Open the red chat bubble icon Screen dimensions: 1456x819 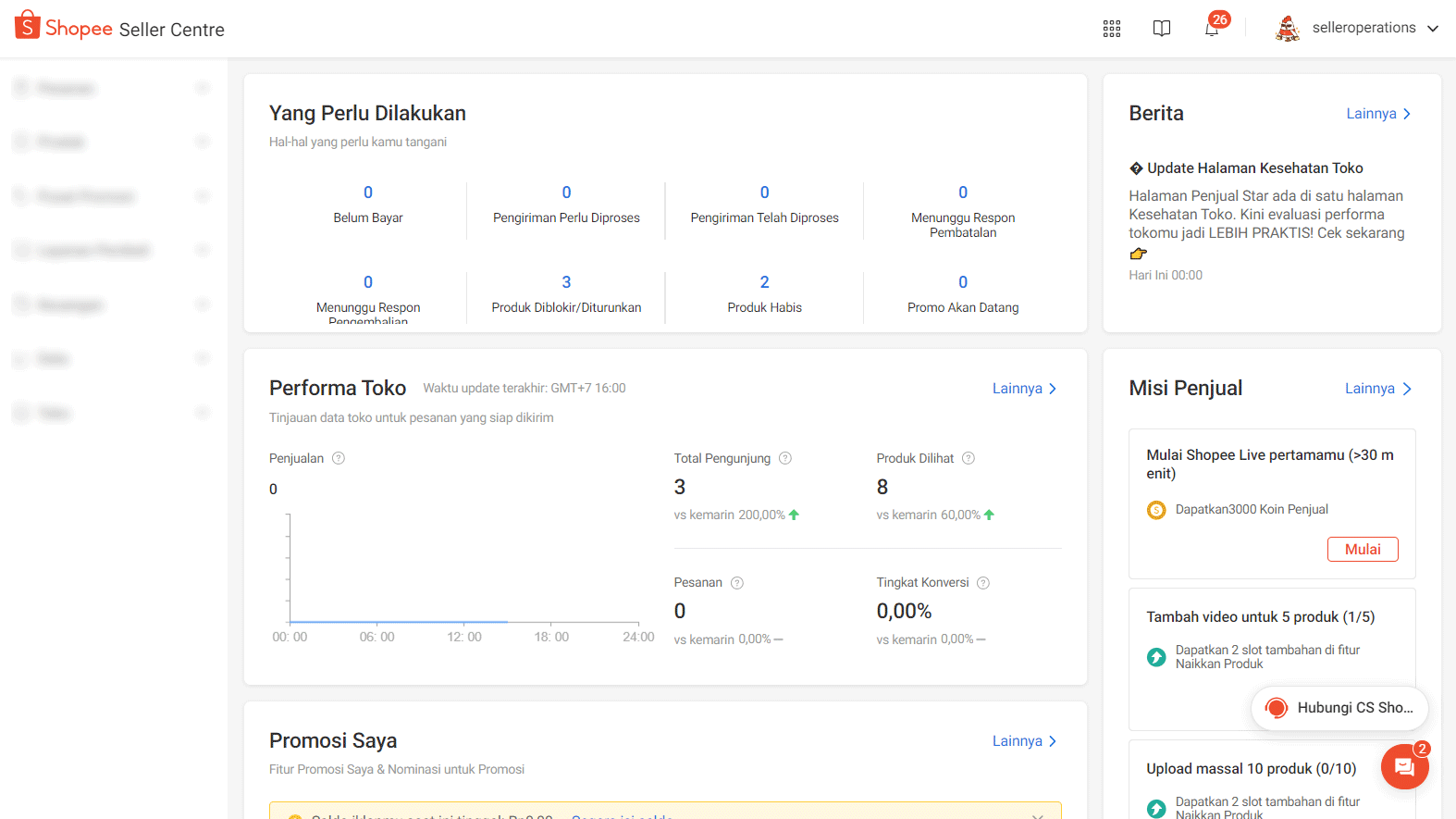[1404, 766]
